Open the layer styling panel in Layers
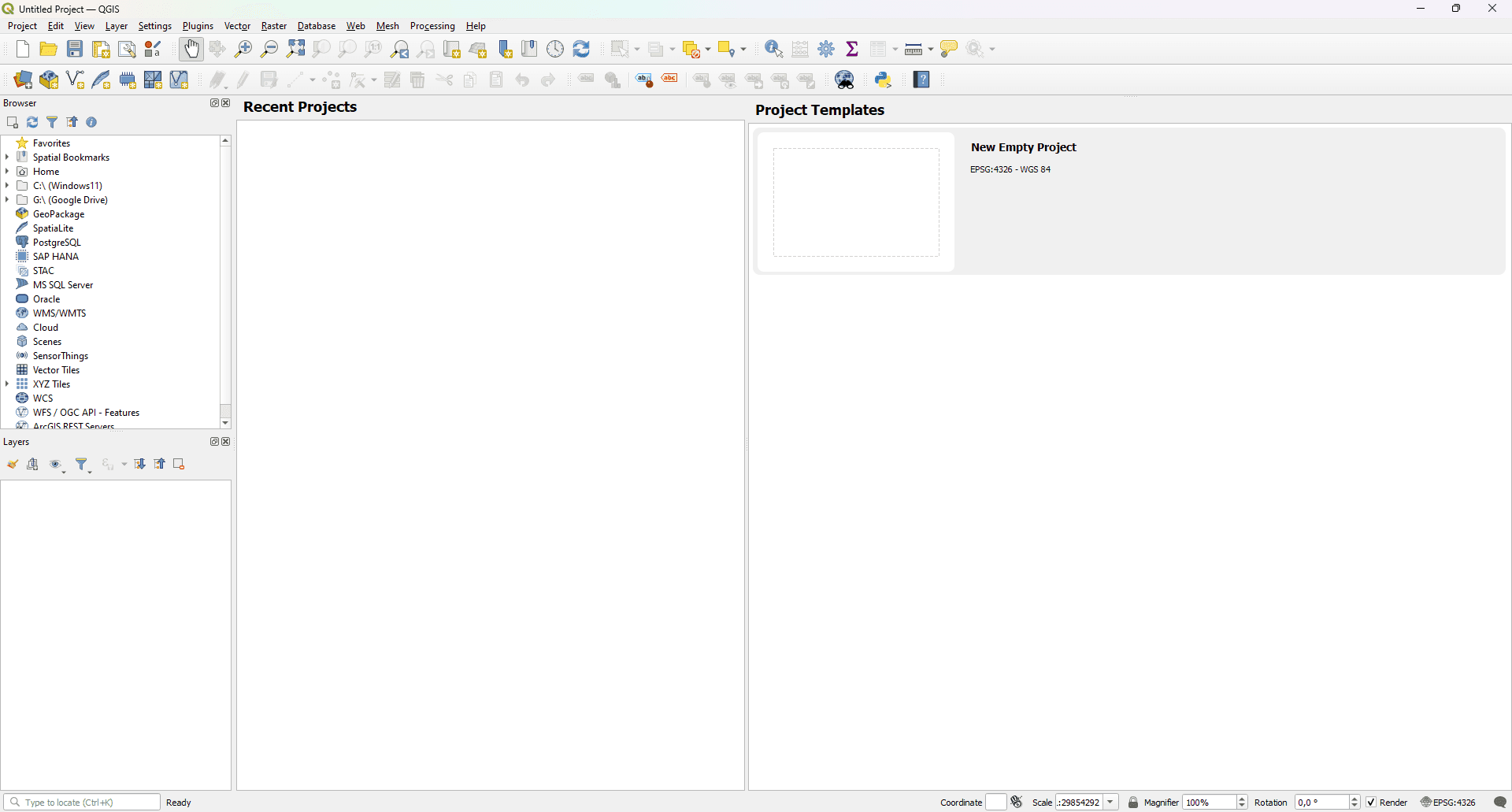This screenshot has width=1512, height=812. (13, 465)
